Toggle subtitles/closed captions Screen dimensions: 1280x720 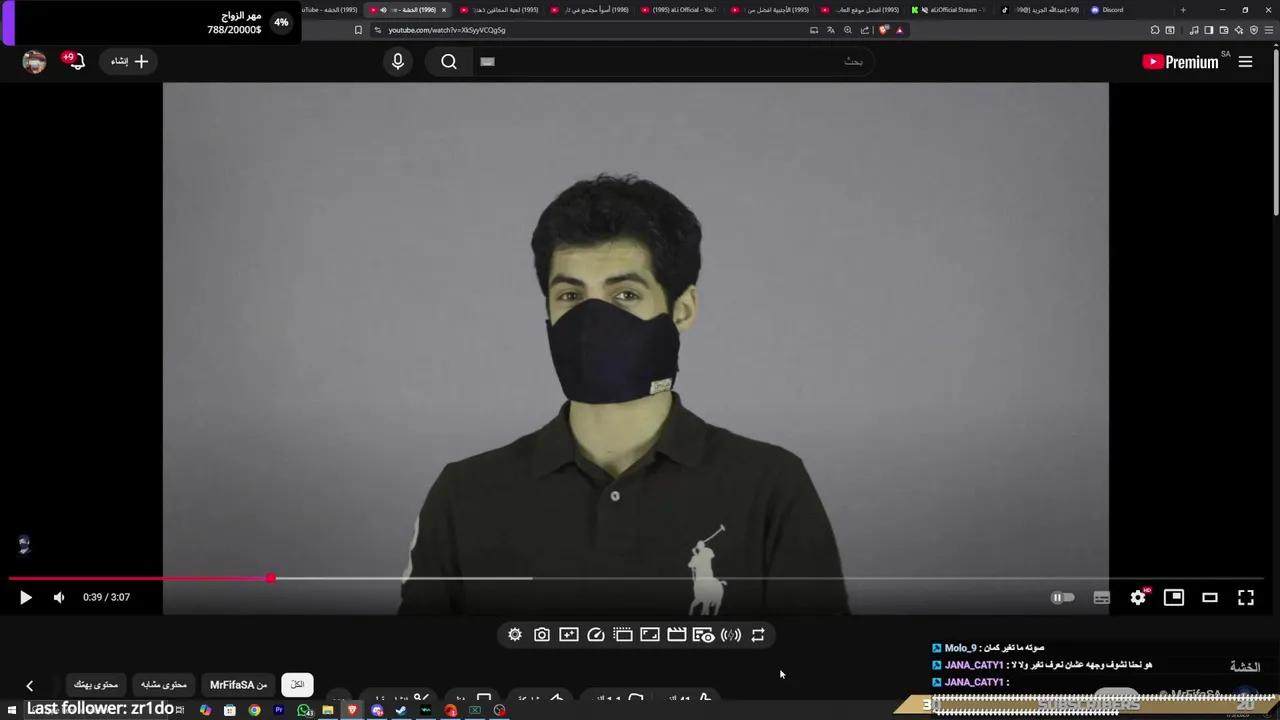coord(1101,597)
